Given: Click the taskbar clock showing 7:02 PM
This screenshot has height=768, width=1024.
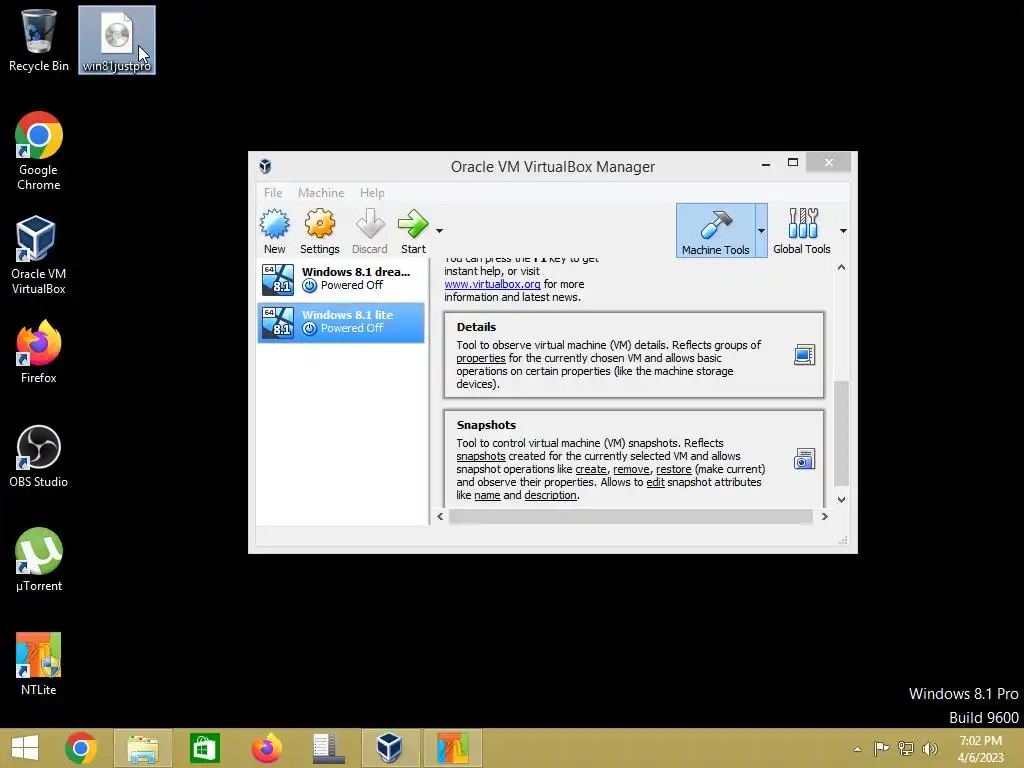Looking at the screenshot, I should pyautogui.click(x=980, y=749).
